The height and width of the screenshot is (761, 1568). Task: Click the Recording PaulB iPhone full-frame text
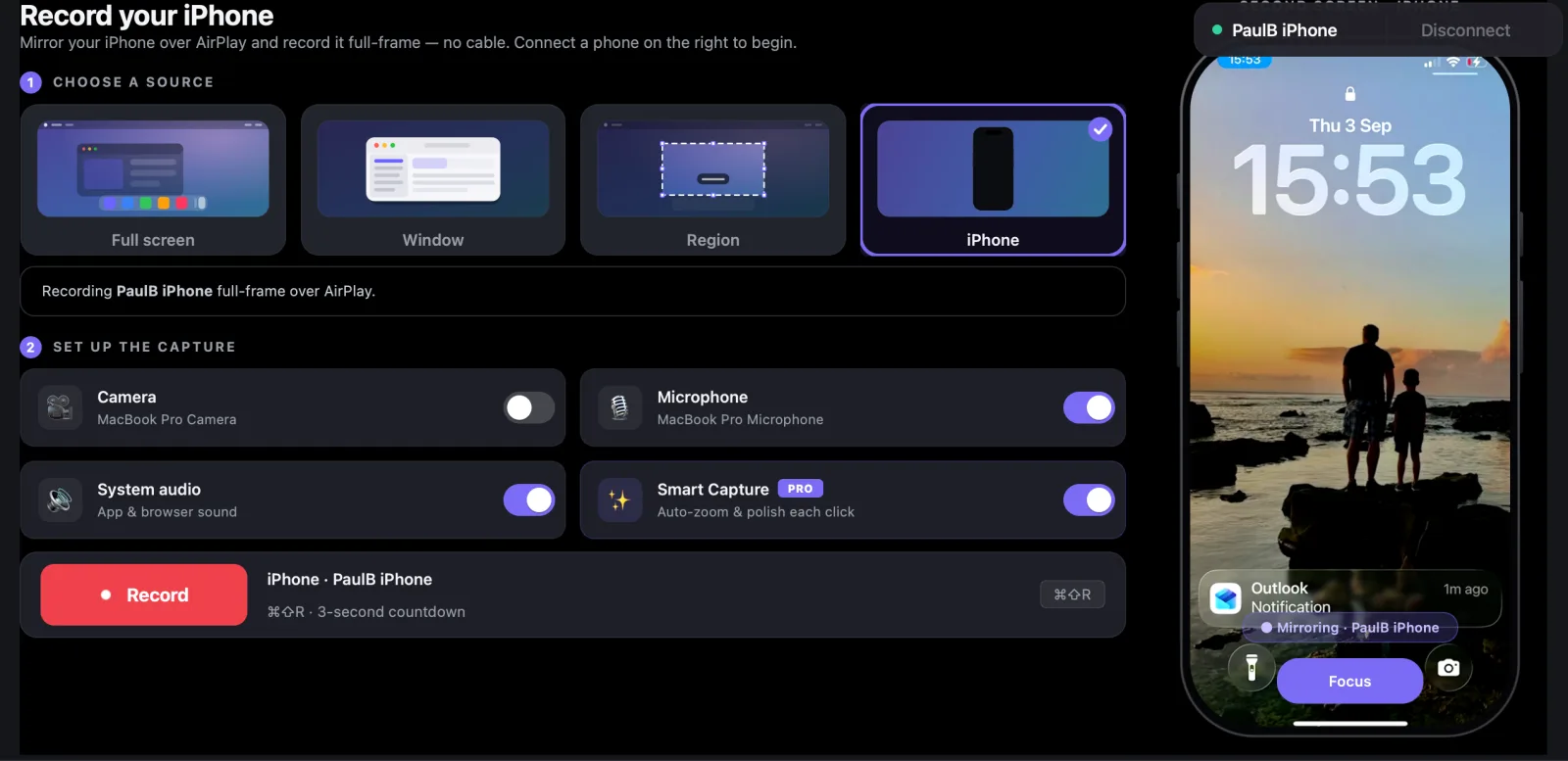tap(209, 291)
